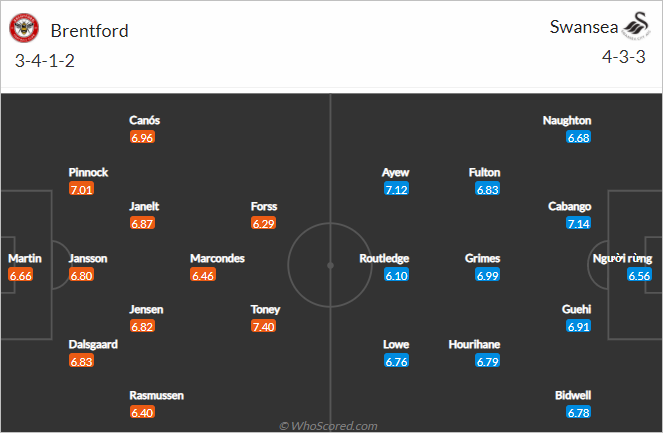
Task: Select Ayew's 7.12 rating badge
Action: [396, 189]
